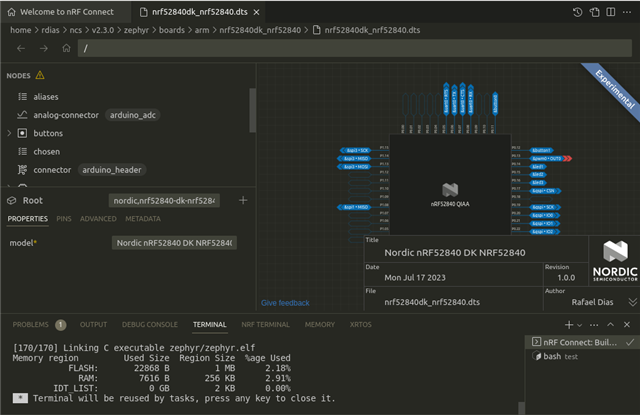Select the &spi3 SCK pin label
Screen dimensions: 640x415
pyautogui.click(x=357, y=150)
